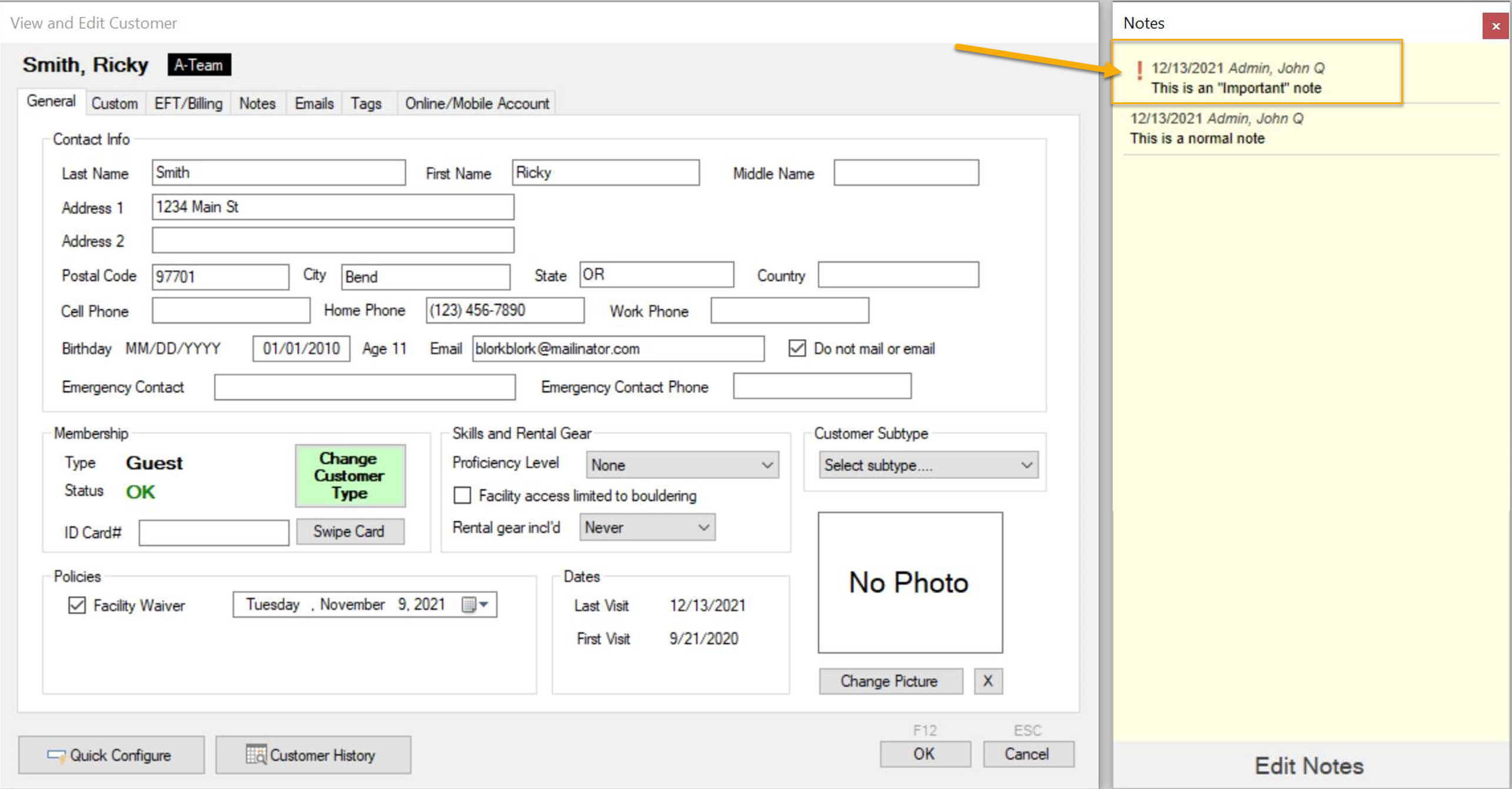Screen dimensions: 1512x789
Task: Open the EFT/Billing tab
Action: 188,104
